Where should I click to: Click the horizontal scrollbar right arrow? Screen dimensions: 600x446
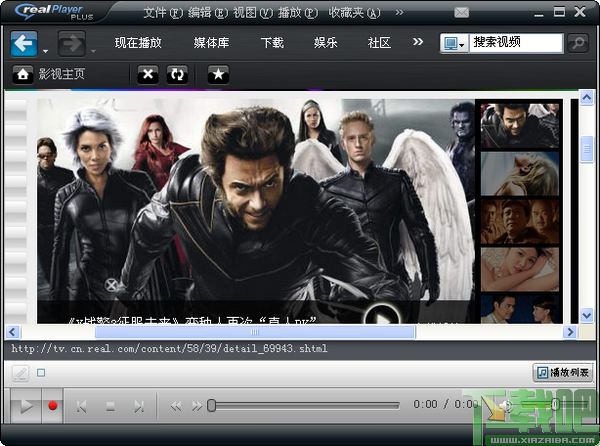570,332
